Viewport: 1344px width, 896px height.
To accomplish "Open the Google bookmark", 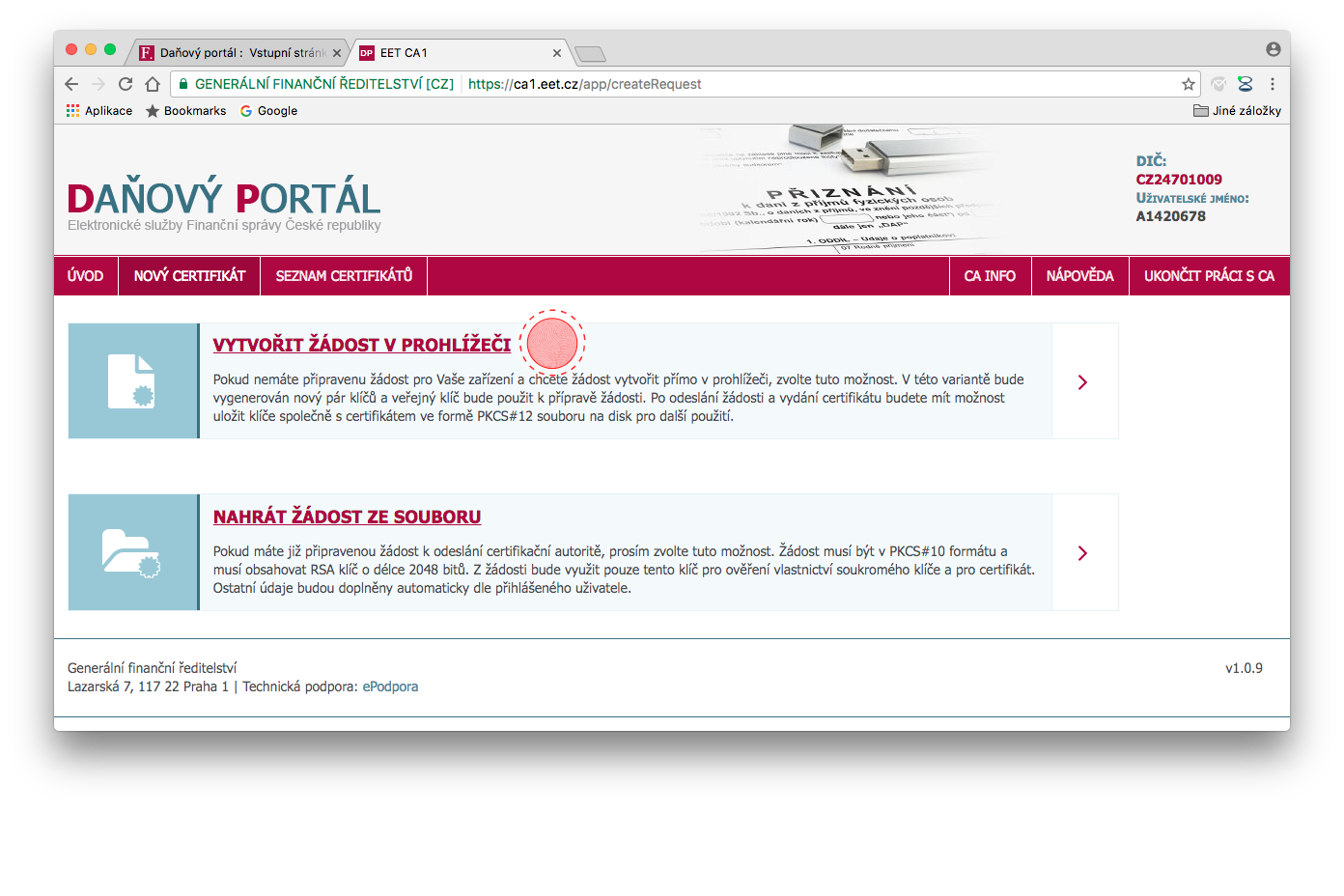I will [268, 111].
